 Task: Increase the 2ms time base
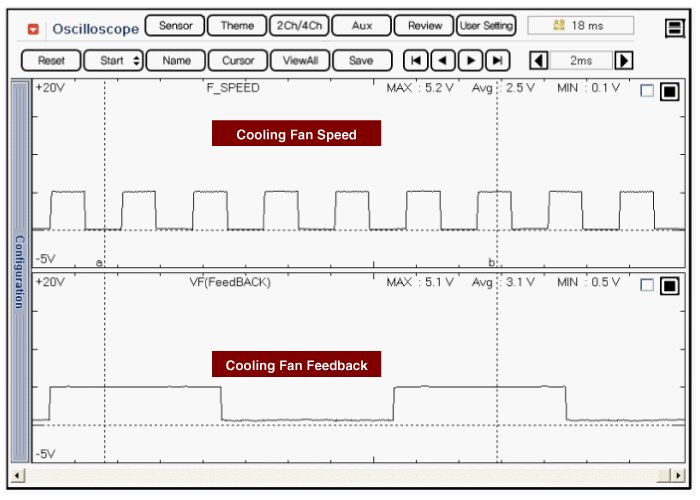coord(624,61)
